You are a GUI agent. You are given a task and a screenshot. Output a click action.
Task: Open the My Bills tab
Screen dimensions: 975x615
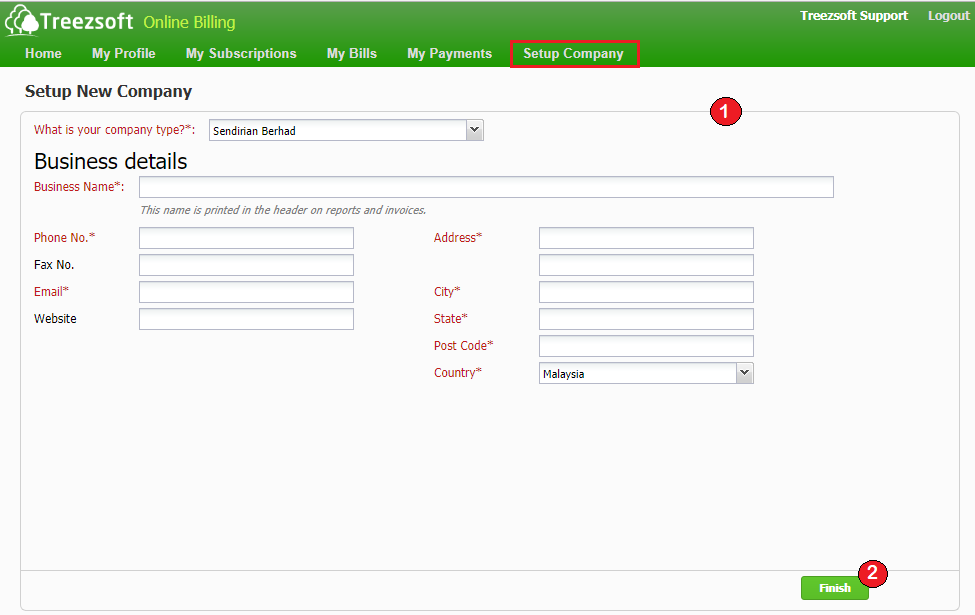(x=352, y=54)
